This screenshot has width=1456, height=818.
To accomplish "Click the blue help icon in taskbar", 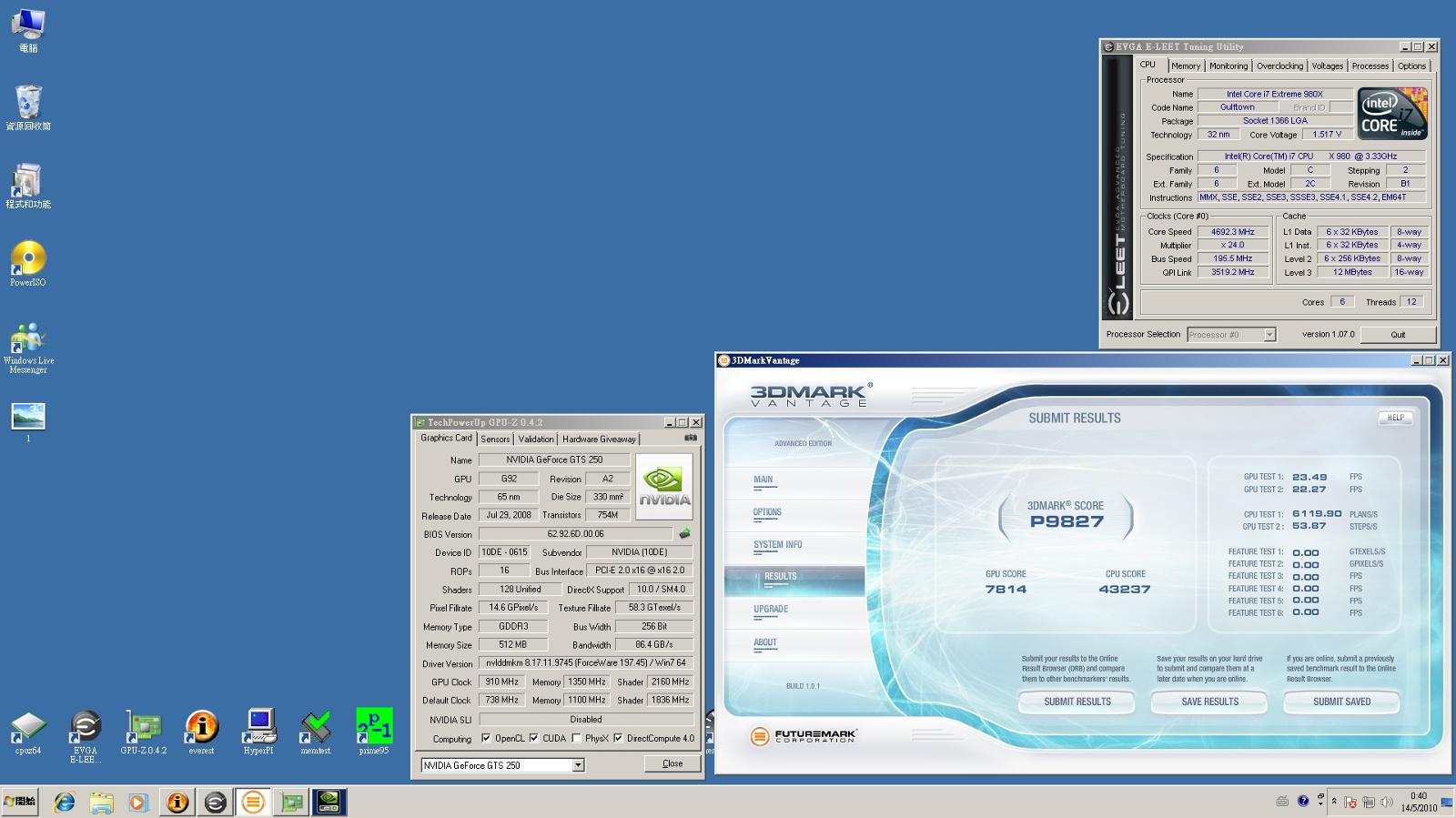I will pos(1303,801).
